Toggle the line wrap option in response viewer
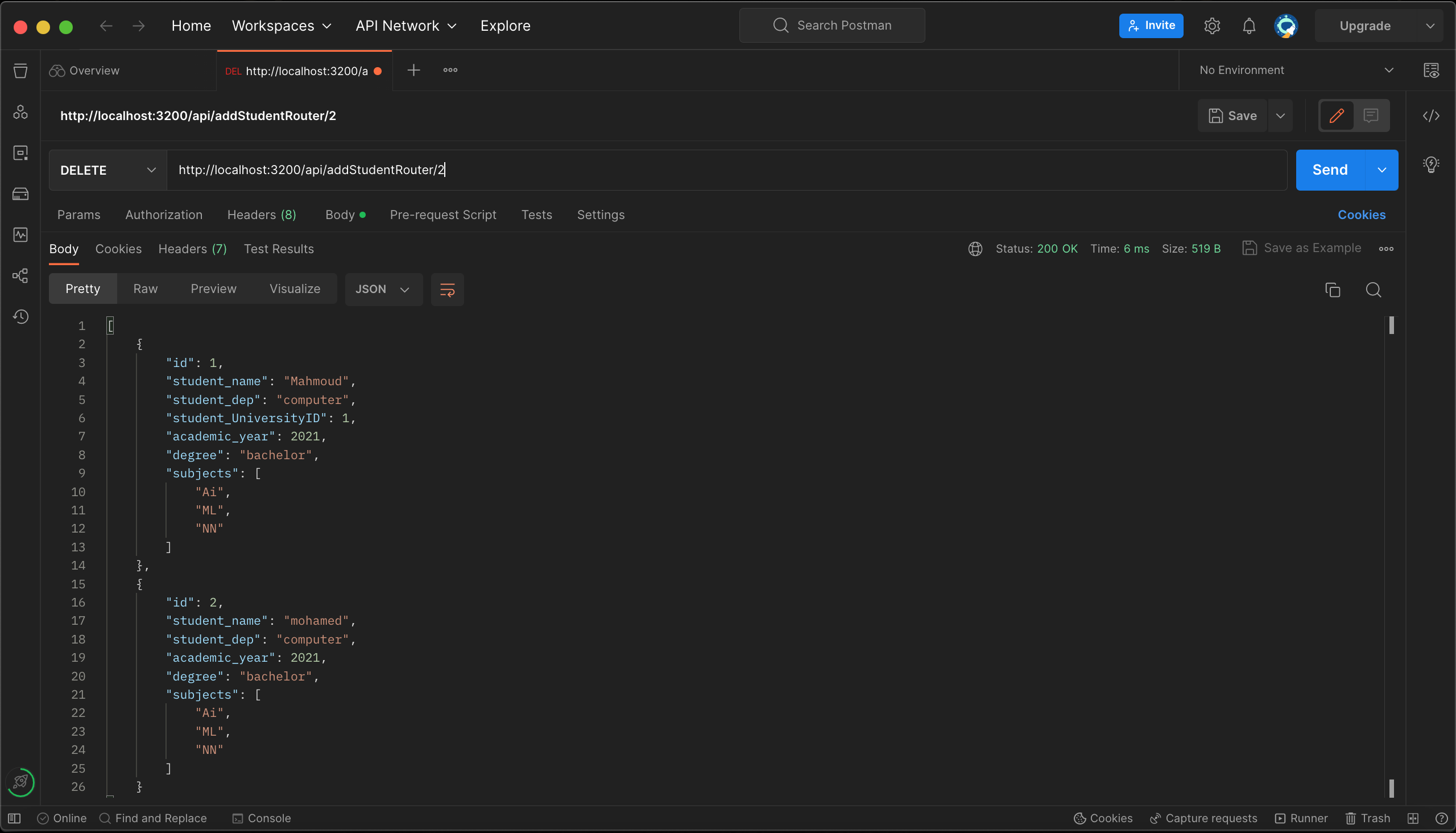This screenshot has width=1456, height=833. pyautogui.click(x=448, y=289)
